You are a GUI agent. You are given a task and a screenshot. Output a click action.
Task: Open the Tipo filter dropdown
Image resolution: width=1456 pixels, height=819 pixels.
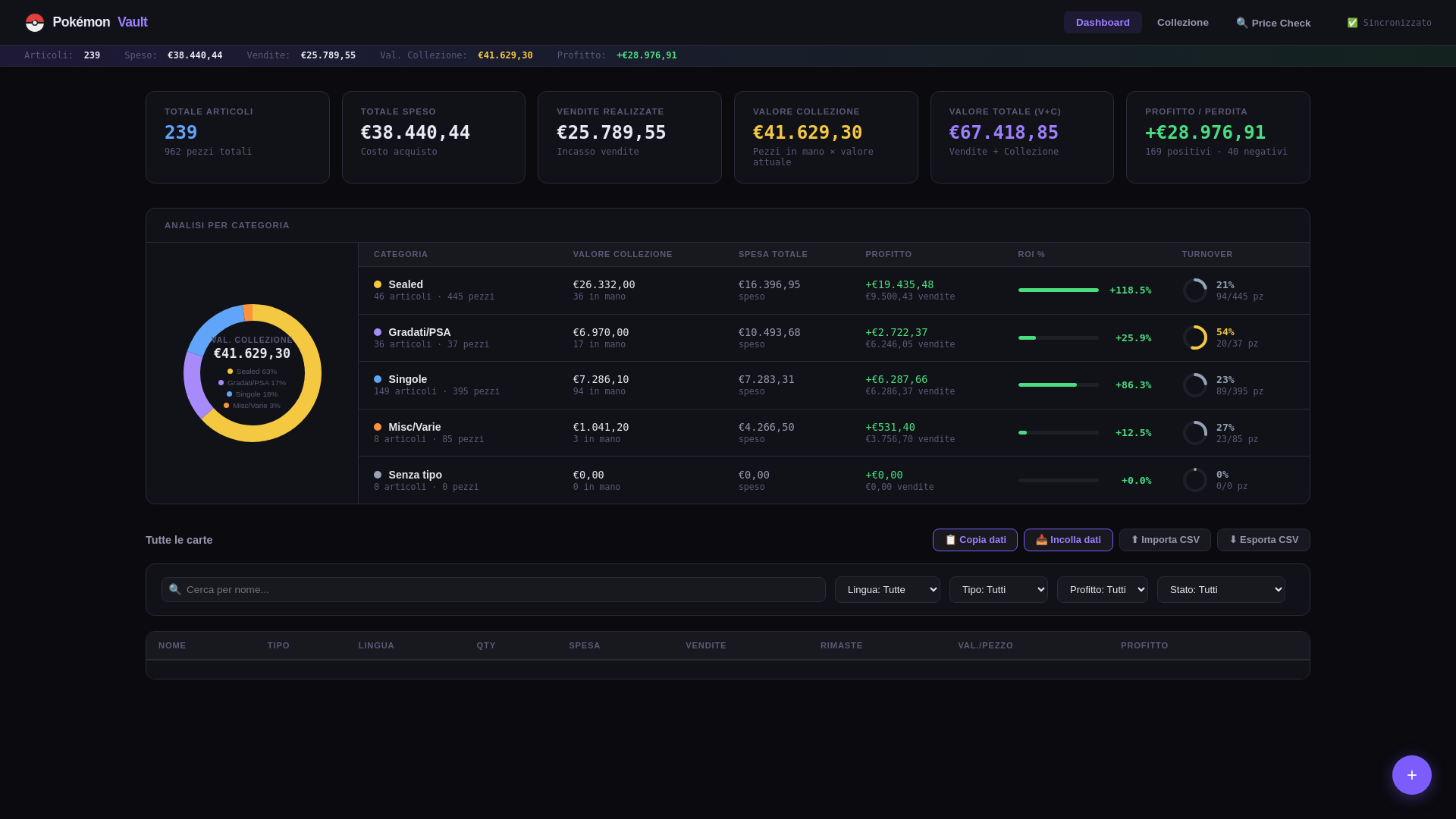pos(998,589)
